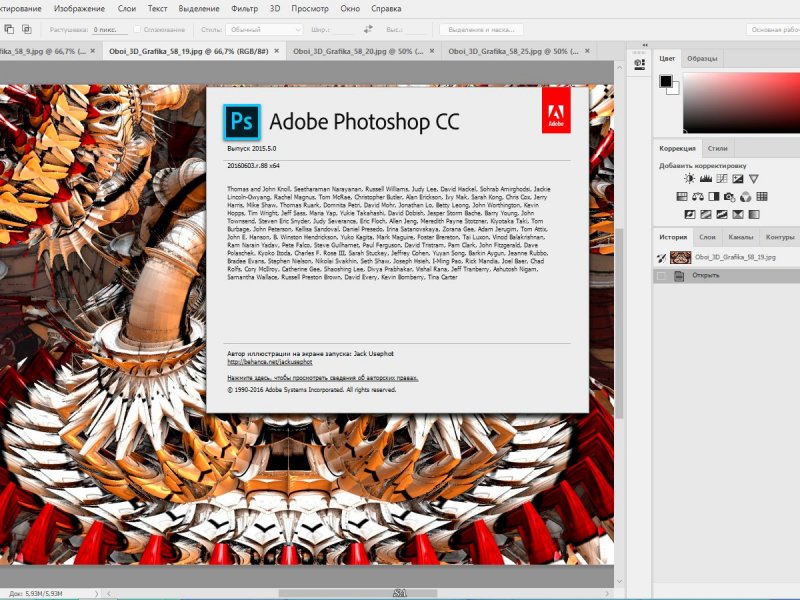Open the behance.net/jackusephot link

[269, 362]
